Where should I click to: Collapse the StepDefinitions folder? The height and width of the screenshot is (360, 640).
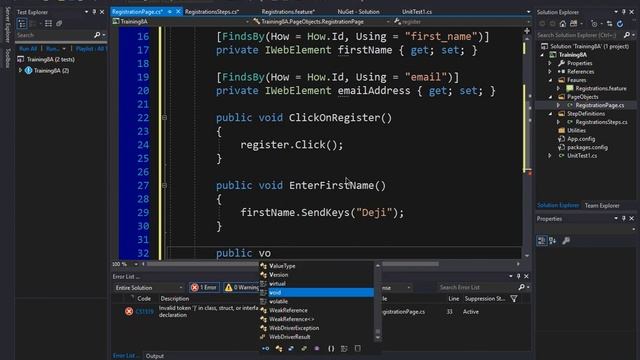click(550, 114)
